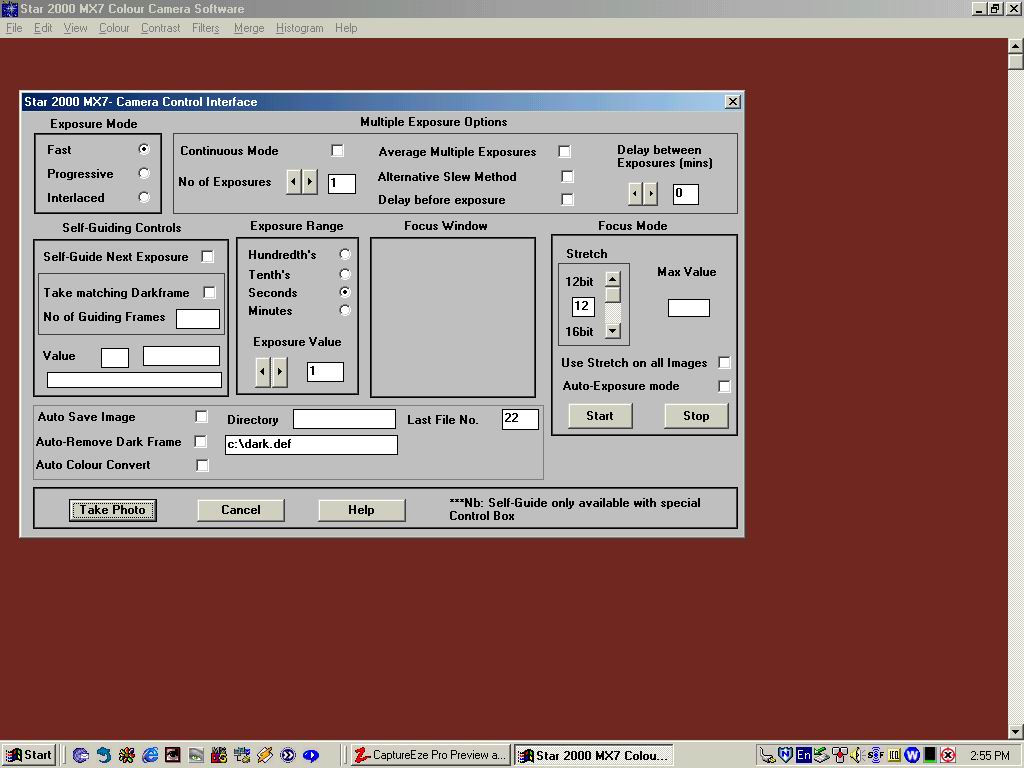Switch to CaptureEze Pro Preview taskbar button
The height and width of the screenshot is (768, 1024).
[x=431, y=755]
